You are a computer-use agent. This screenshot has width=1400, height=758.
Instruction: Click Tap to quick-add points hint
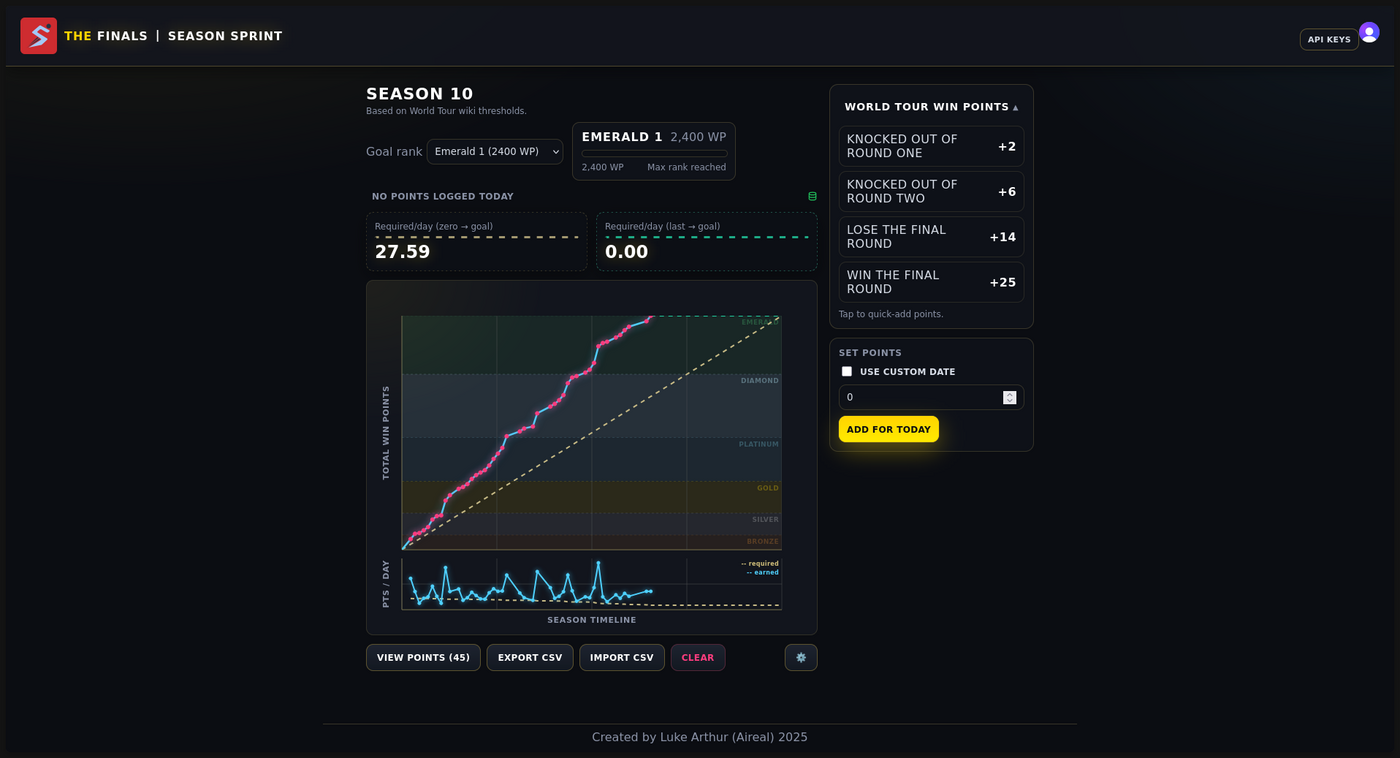[891, 314]
